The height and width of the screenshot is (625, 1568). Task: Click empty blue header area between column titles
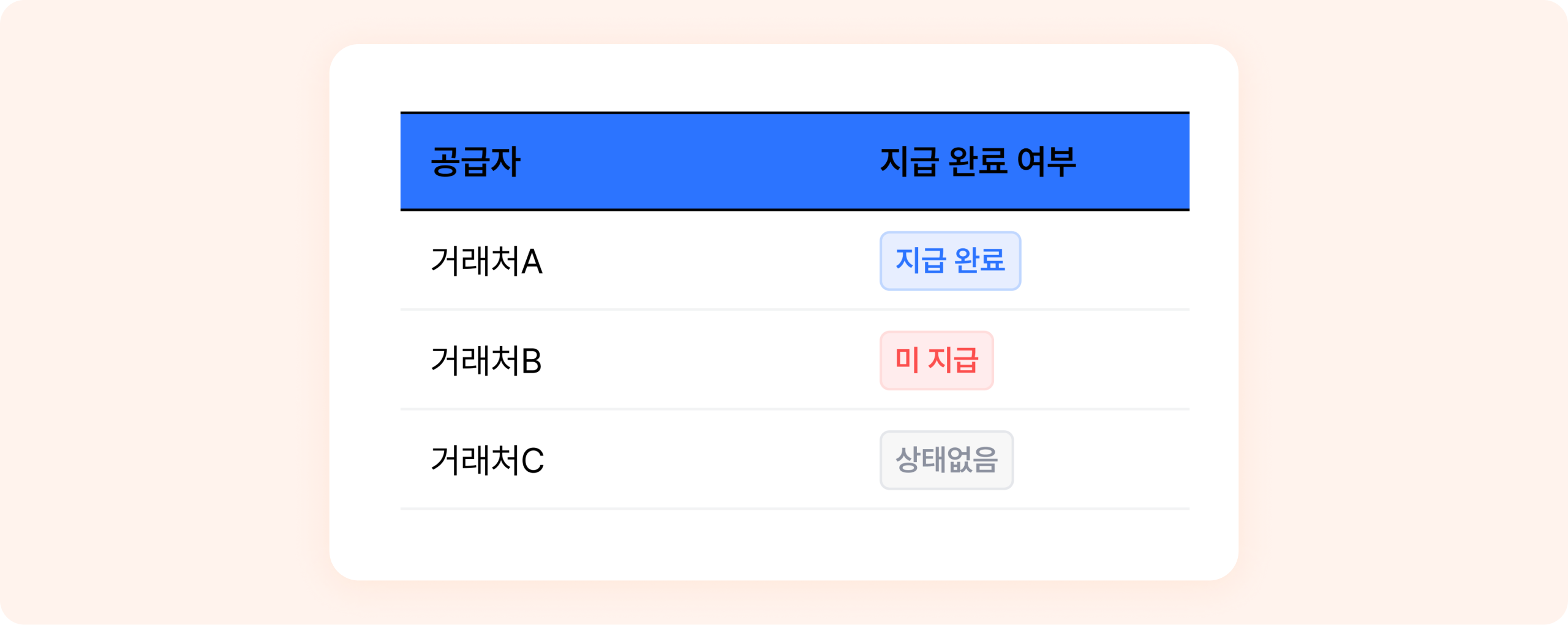[698, 162]
